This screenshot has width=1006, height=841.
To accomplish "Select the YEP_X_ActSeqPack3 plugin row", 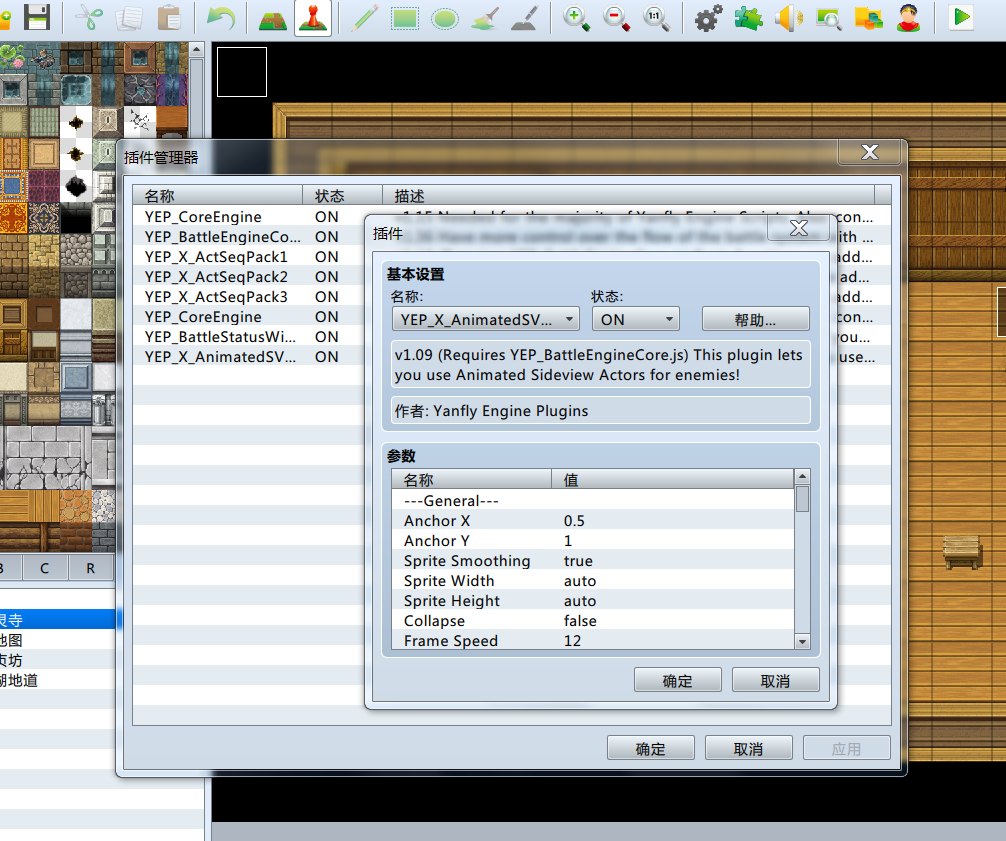I will click(249, 297).
